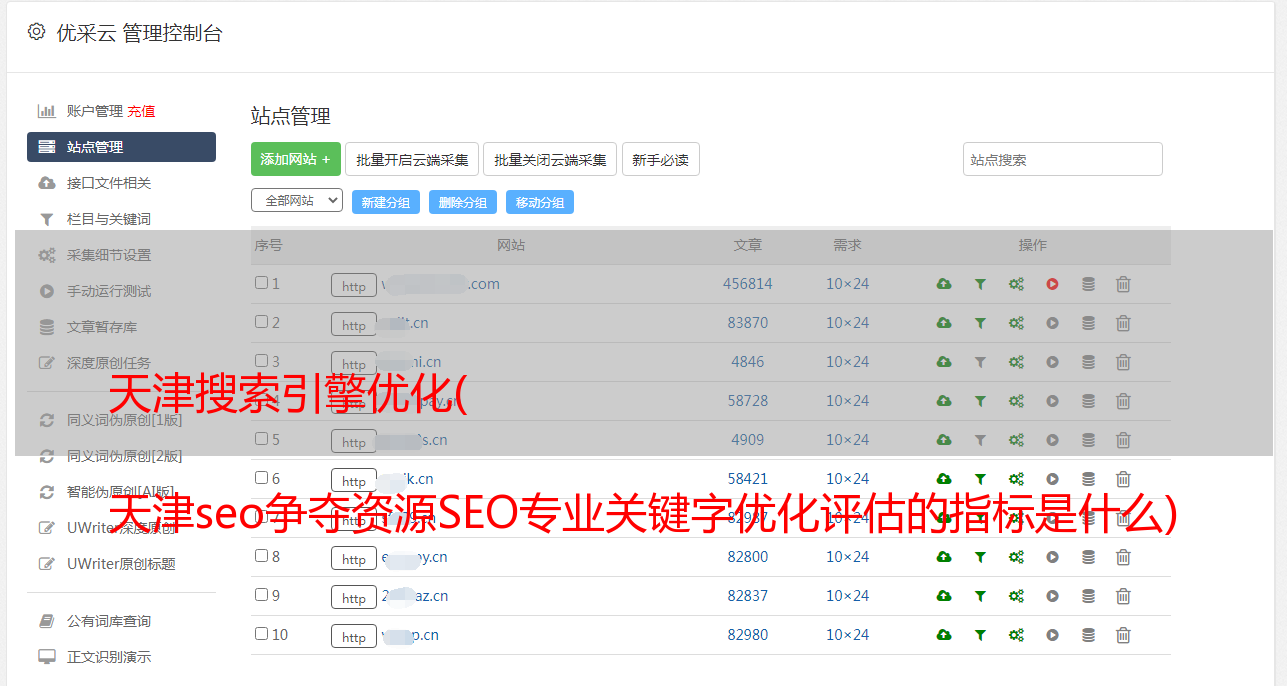This screenshot has width=1287, height=686.
Task: Open the 全部网站 group dropdown
Action: tap(297, 201)
